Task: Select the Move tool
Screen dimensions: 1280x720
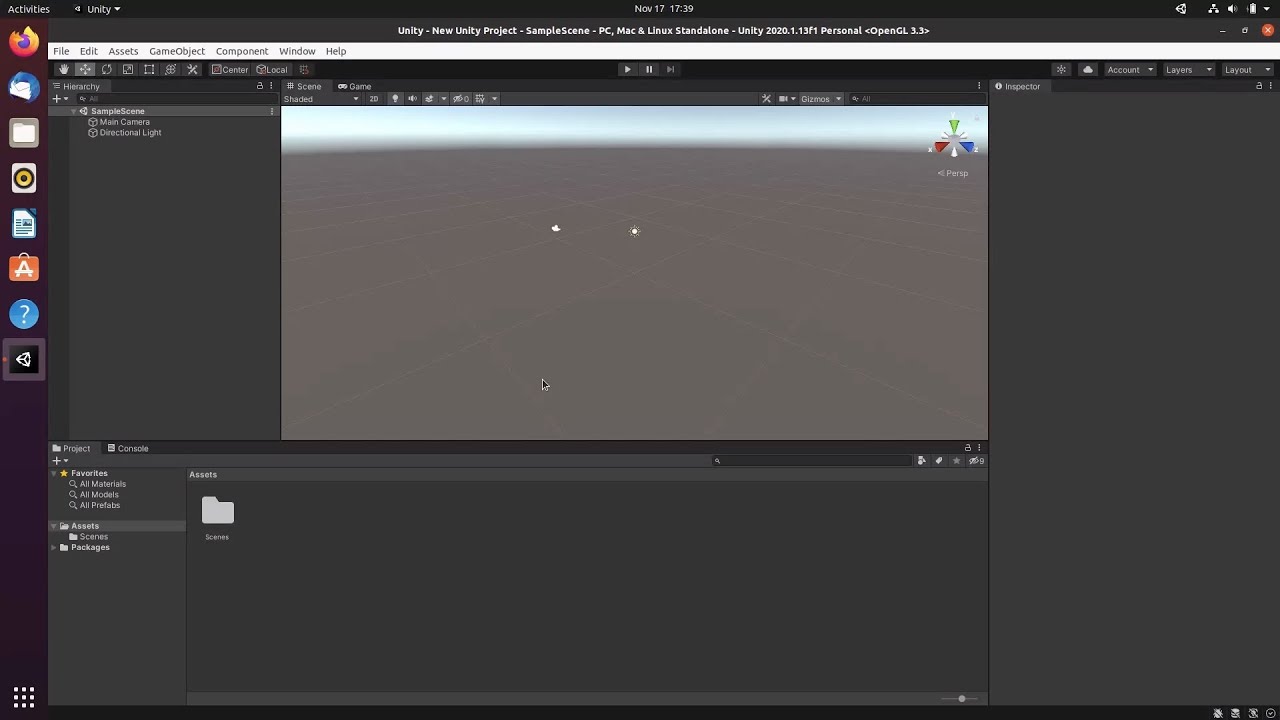Action: pos(85,70)
